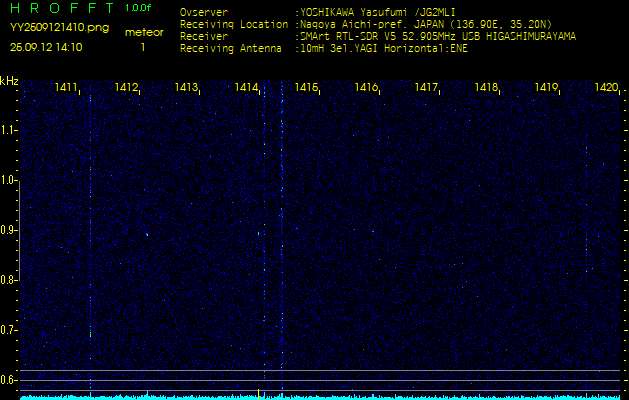629x400 pixels.
Task: Click the 1.1 frequency axis label
Action: coord(9,130)
